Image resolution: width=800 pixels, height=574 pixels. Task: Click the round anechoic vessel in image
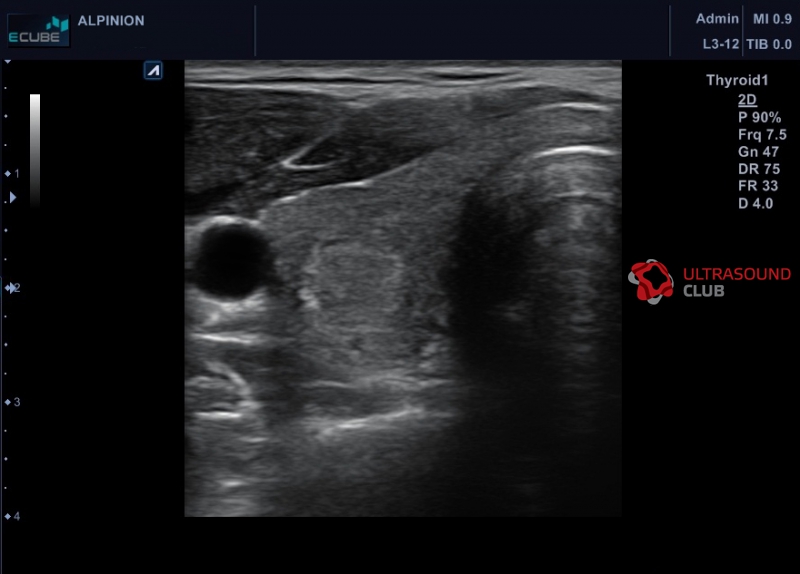[233, 259]
